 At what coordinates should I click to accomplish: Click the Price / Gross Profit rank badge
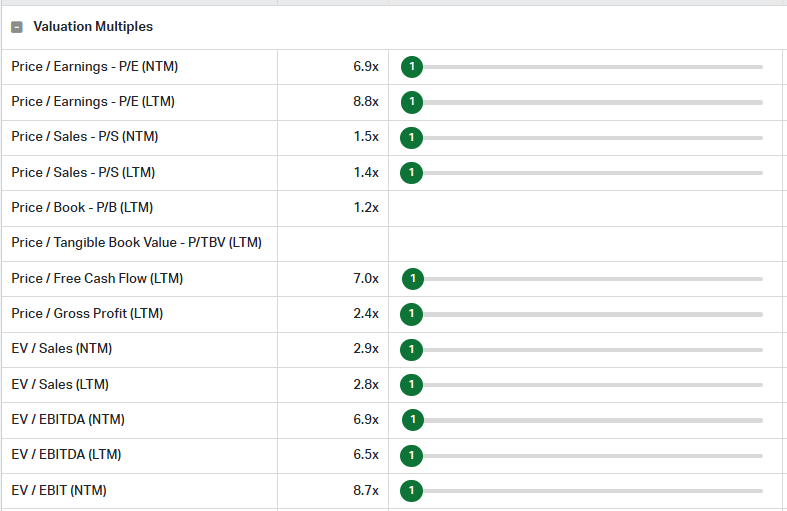tap(412, 314)
